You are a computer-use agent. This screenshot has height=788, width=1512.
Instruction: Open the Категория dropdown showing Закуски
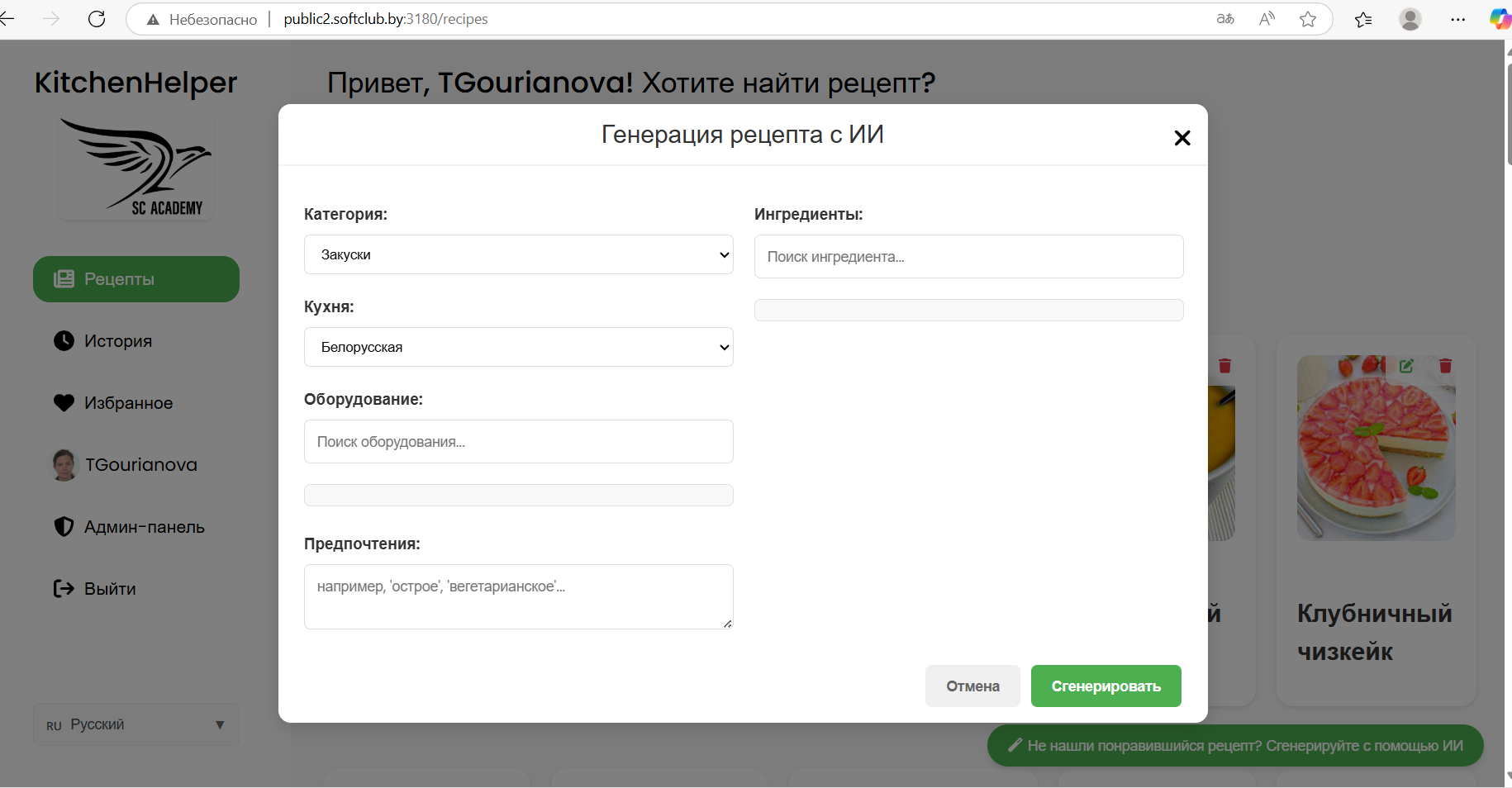[518, 254]
